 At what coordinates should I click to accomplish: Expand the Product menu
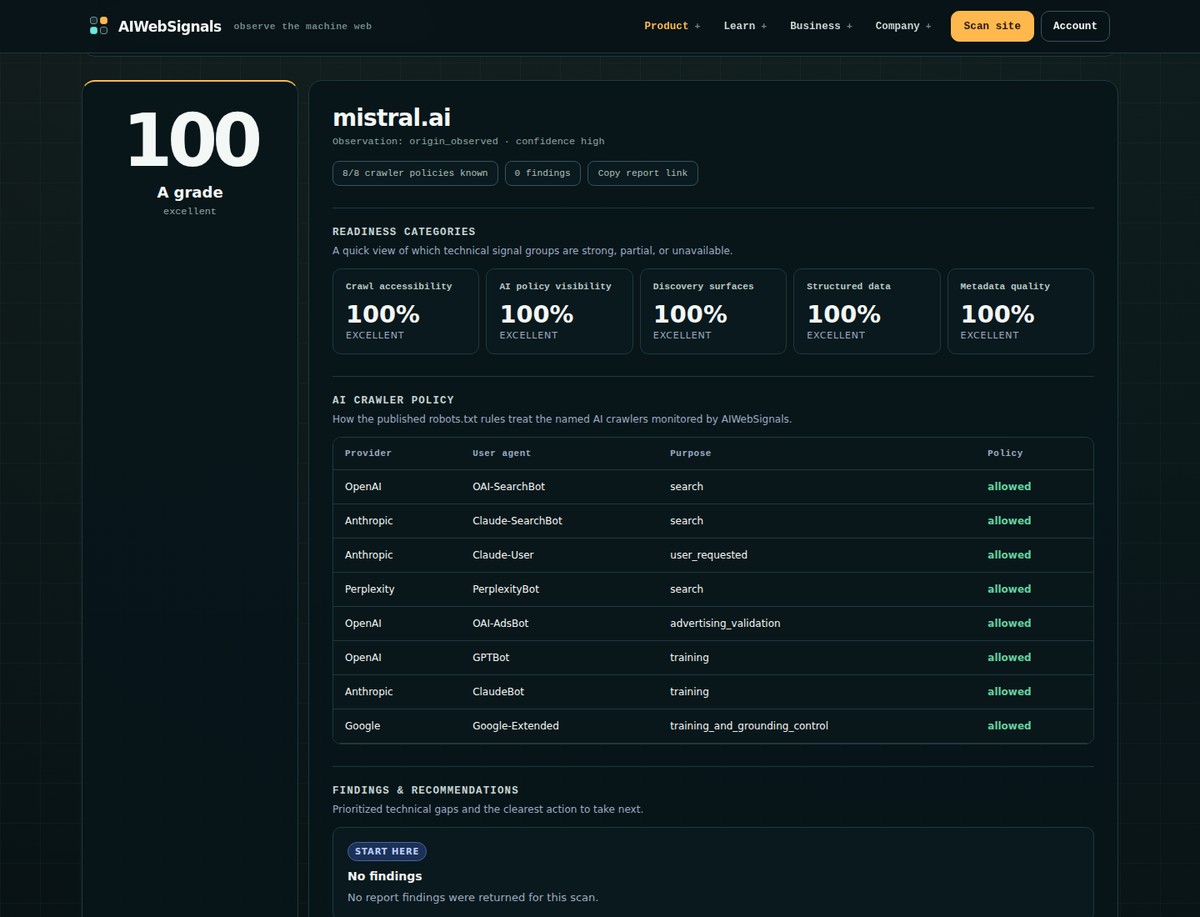click(672, 26)
